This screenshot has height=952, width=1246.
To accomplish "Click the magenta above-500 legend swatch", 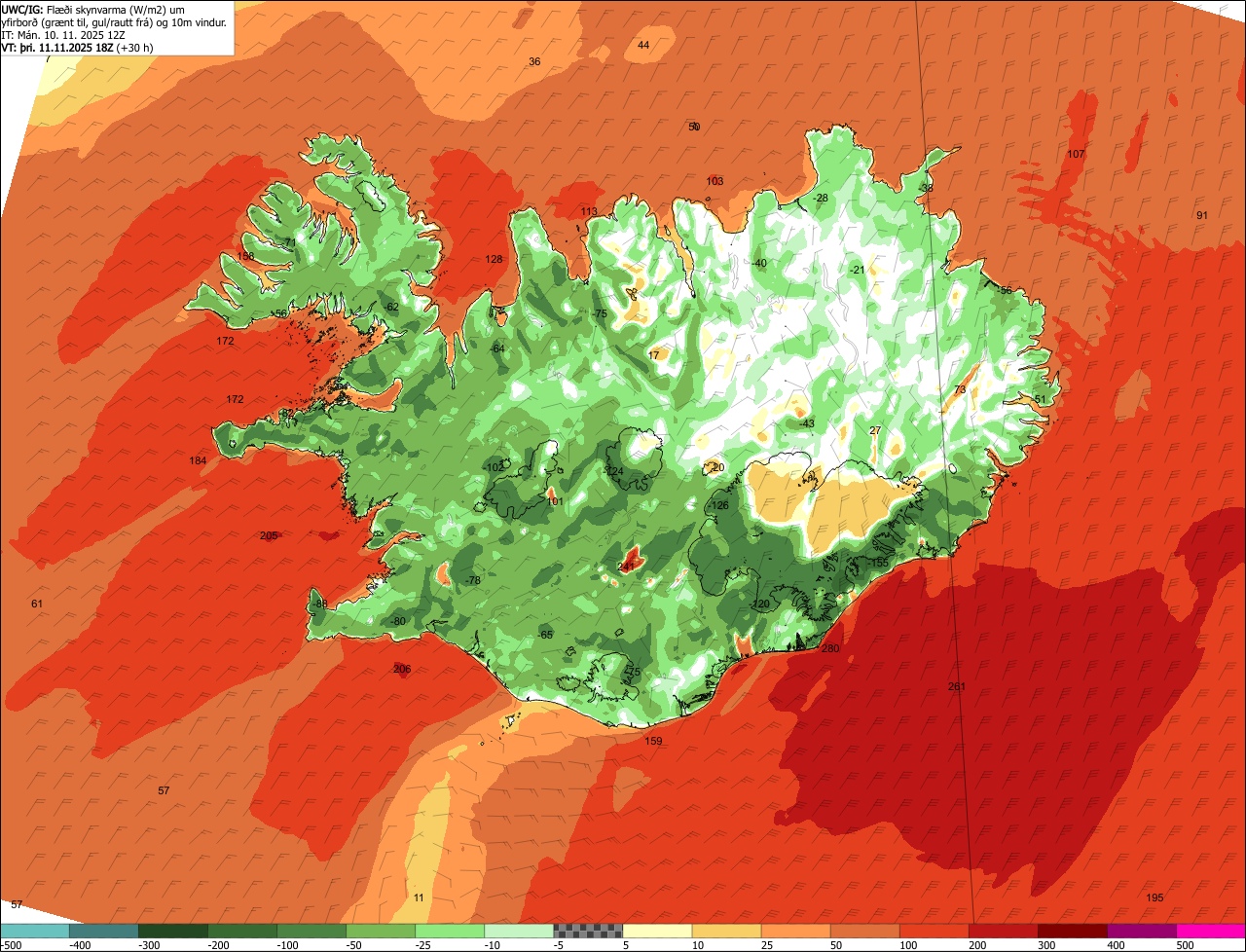I will click(1210, 931).
